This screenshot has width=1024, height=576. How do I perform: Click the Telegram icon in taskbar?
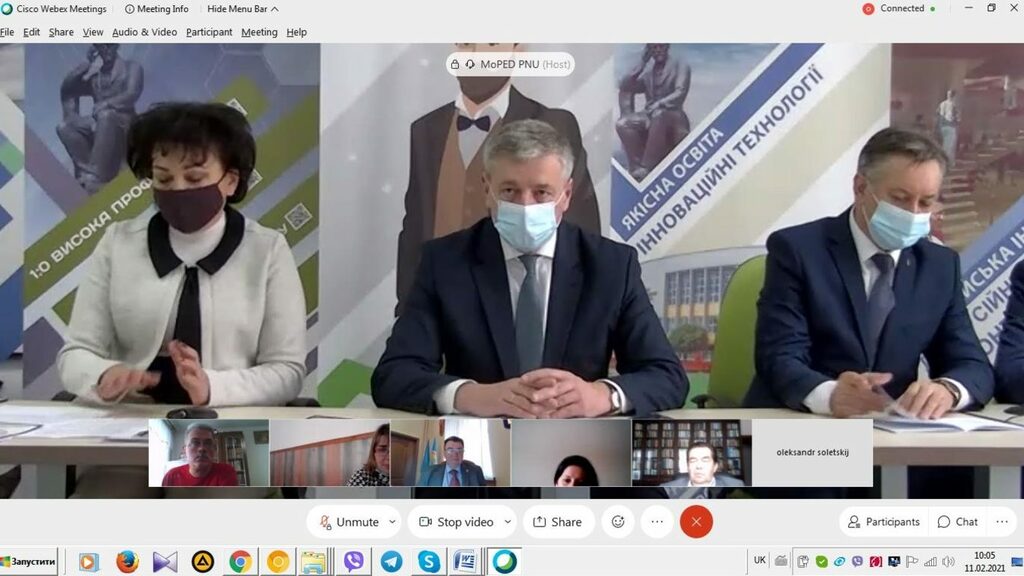click(391, 562)
